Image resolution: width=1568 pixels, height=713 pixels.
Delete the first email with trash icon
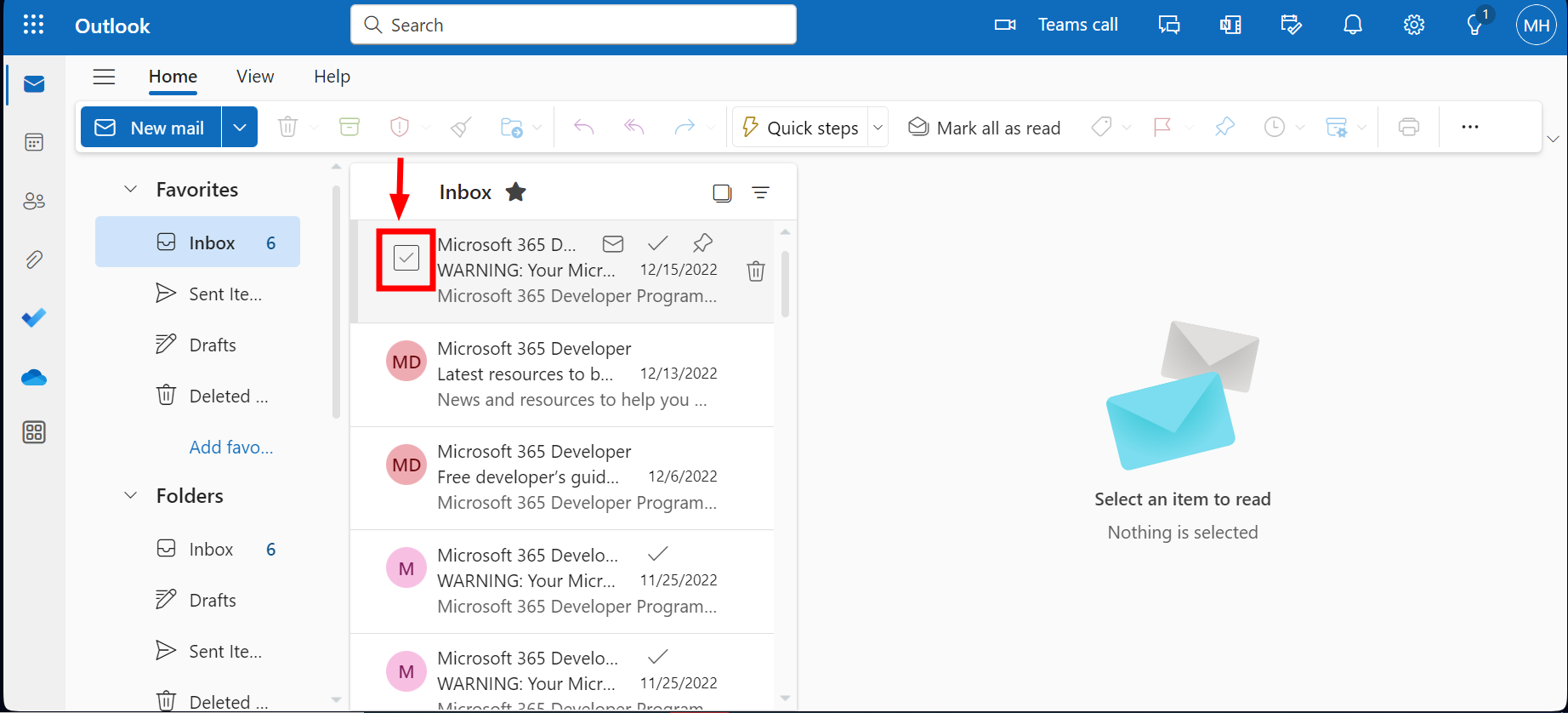click(x=755, y=271)
